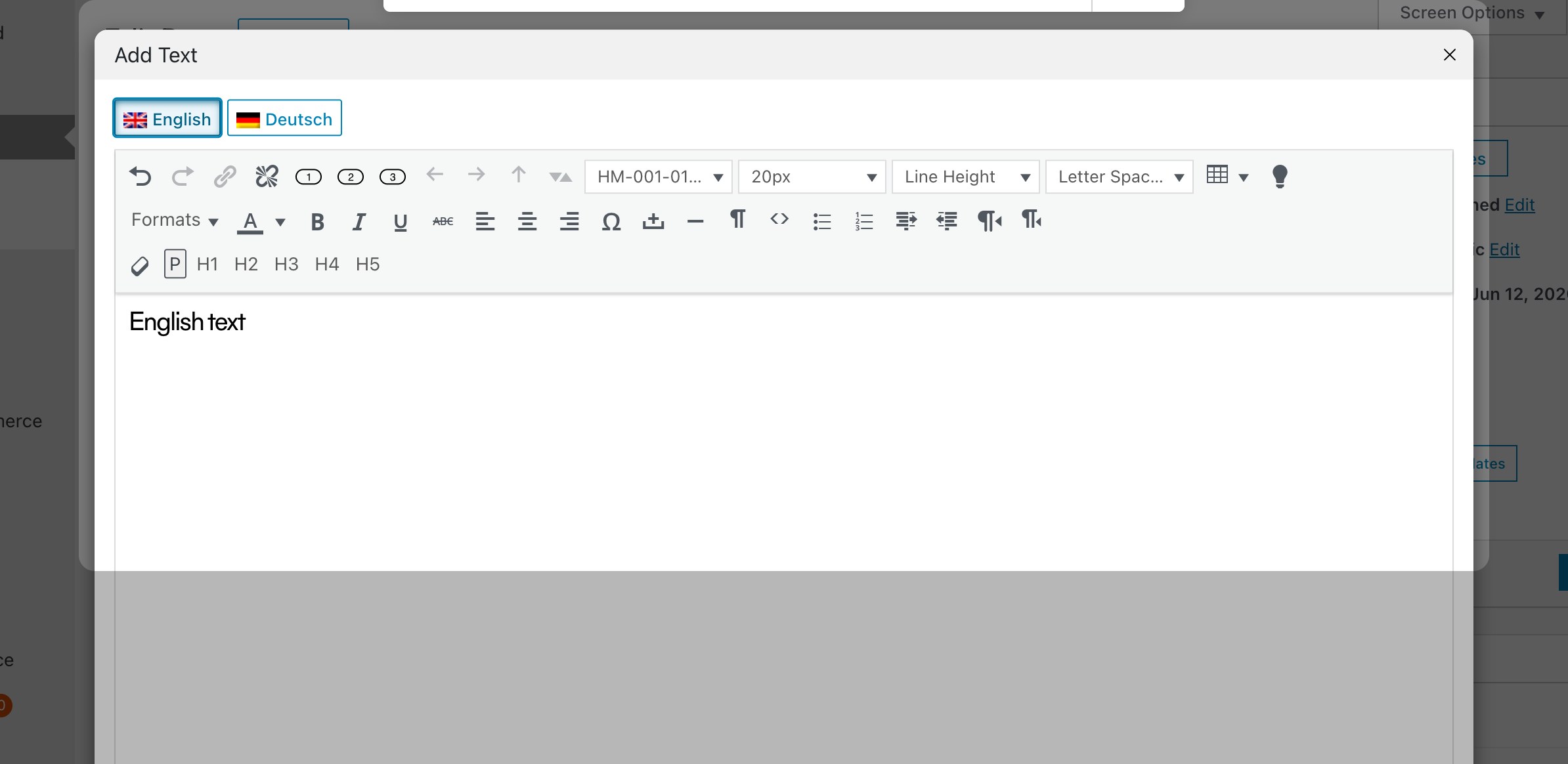Set right-to-left text direction

1032,220
